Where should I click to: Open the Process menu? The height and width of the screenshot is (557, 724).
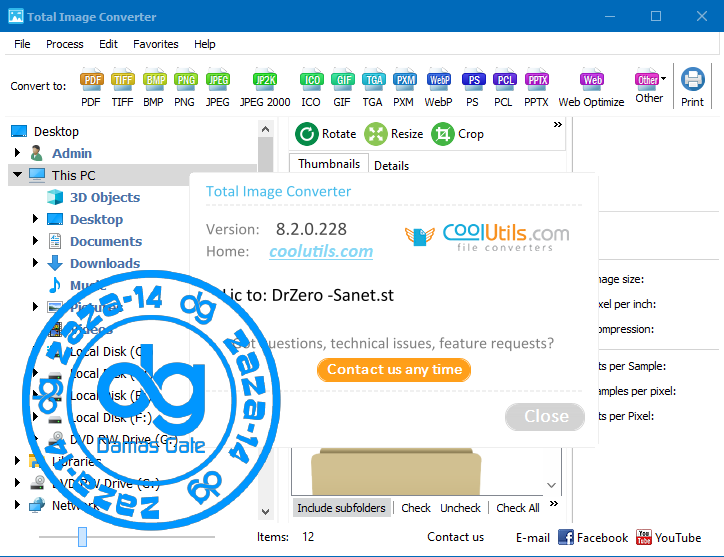coord(65,44)
